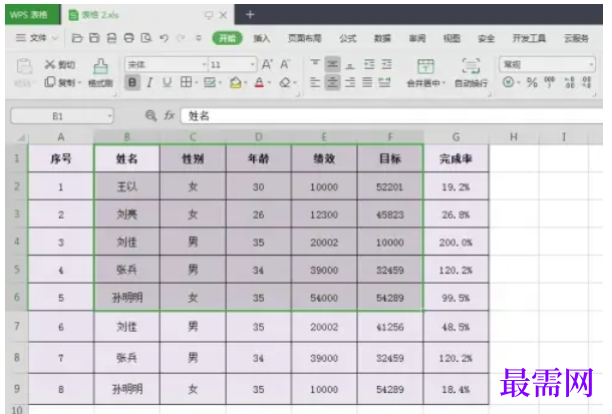Select column G header
Screen dimensions: 612x414
(455, 137)
